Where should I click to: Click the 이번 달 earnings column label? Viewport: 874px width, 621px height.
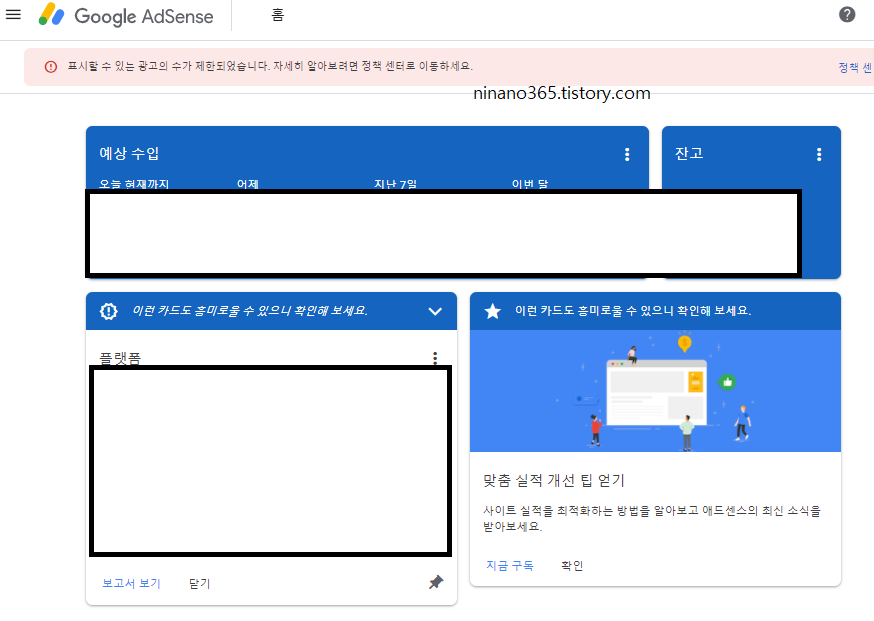(530, 184)
